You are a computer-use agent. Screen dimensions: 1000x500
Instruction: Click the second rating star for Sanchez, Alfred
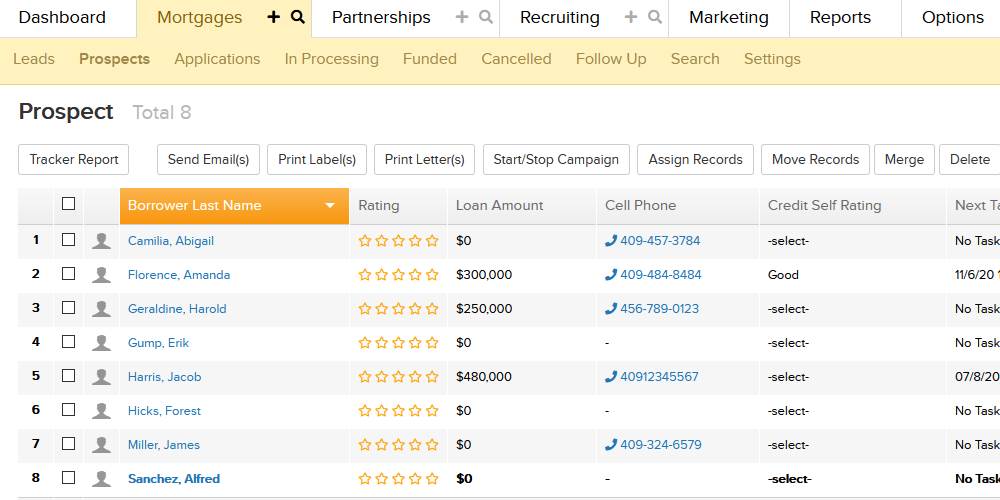(x=381, y=478)
